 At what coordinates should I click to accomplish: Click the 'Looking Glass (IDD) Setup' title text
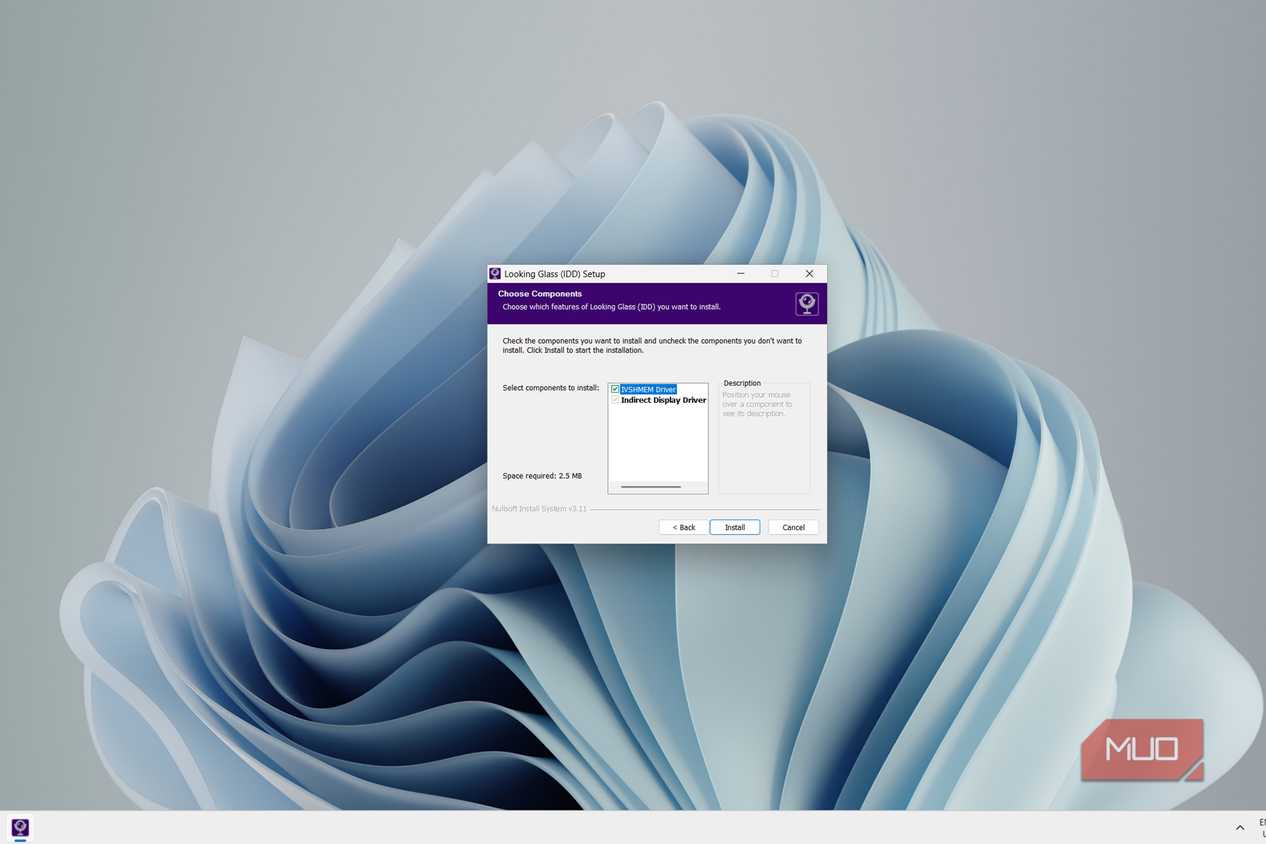(x=555, y=274)
